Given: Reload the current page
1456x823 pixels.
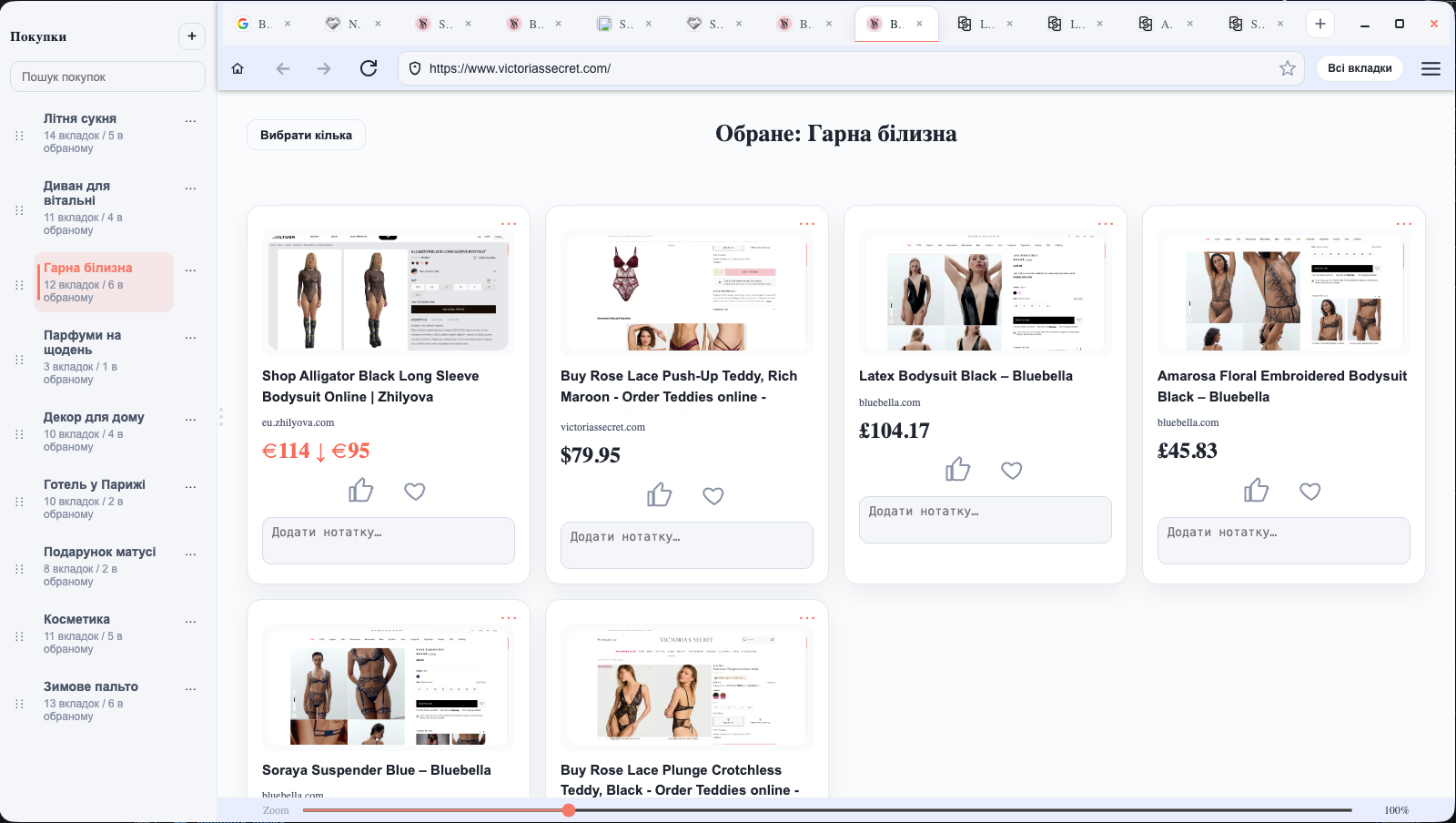Looking at the screenshot, I should coord(369,68).
